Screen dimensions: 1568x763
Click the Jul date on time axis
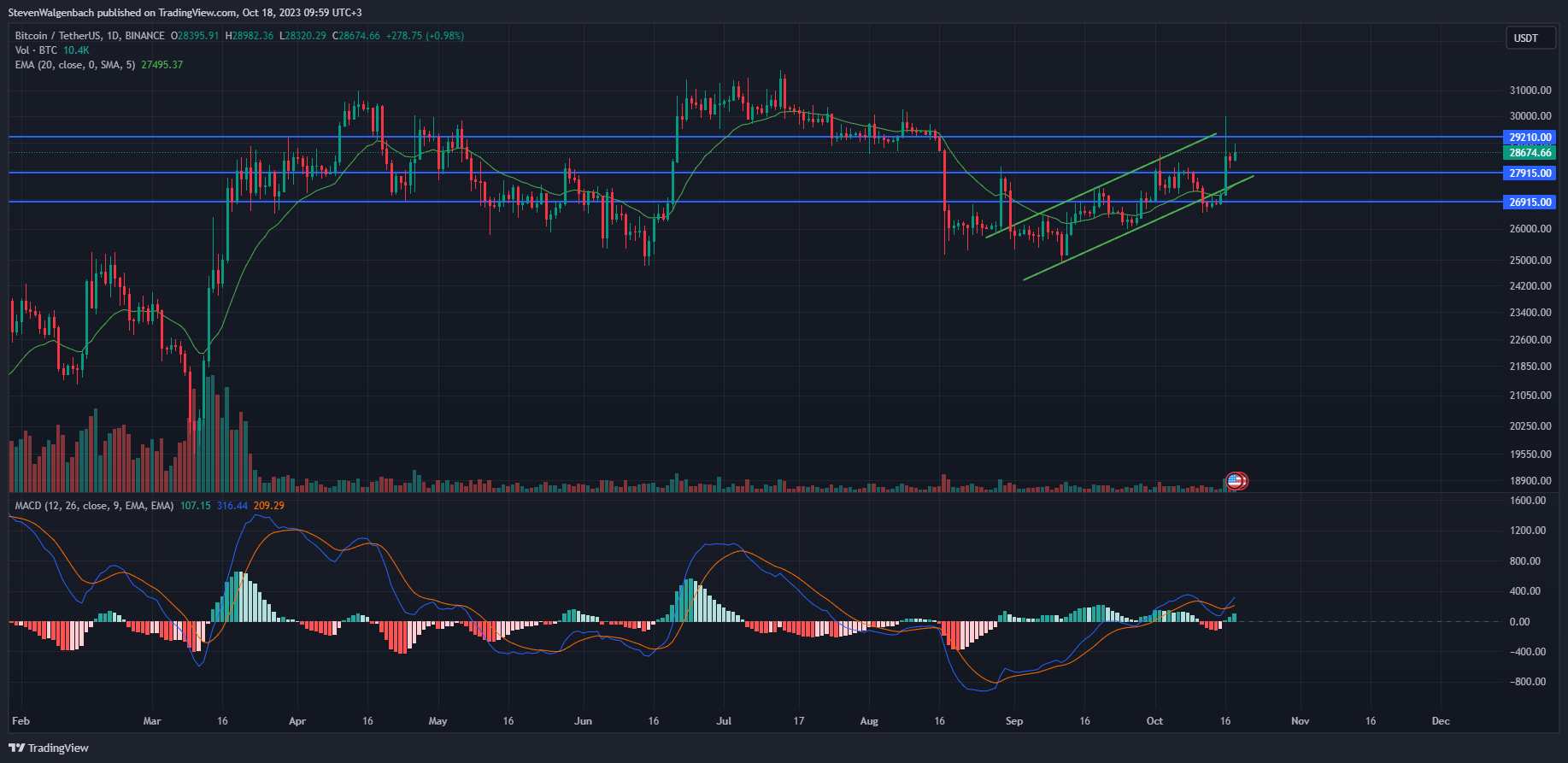tap(724, 721)
